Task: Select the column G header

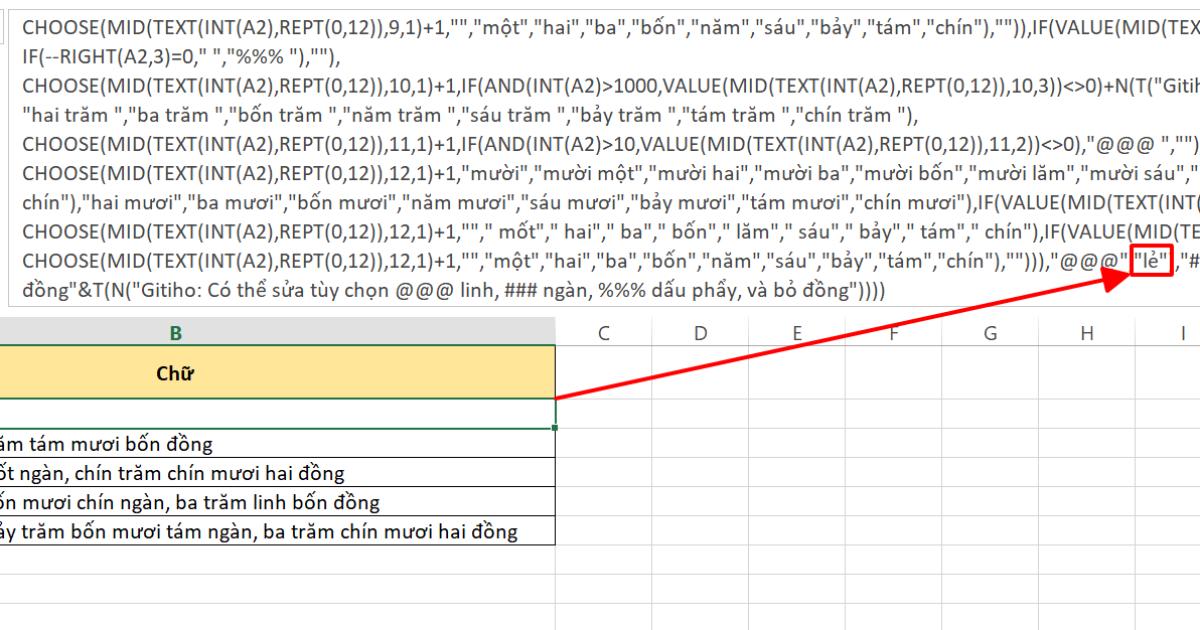Action: pos(988,335)
